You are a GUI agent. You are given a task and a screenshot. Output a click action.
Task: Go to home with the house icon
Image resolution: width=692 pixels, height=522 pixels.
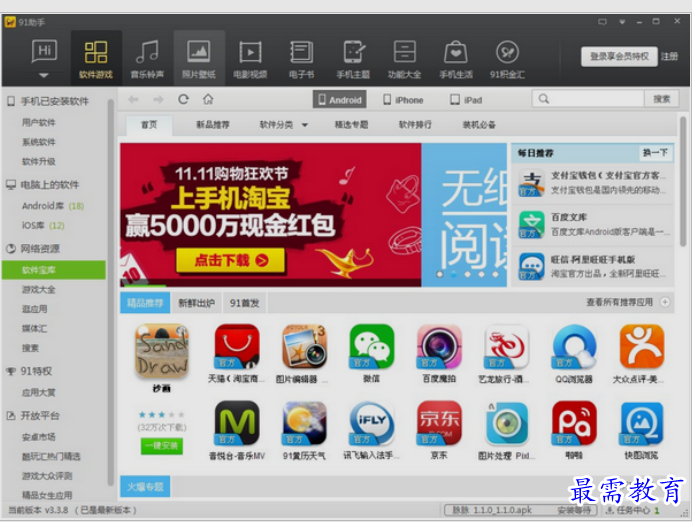pyautogui.click(x=208, y=99)
